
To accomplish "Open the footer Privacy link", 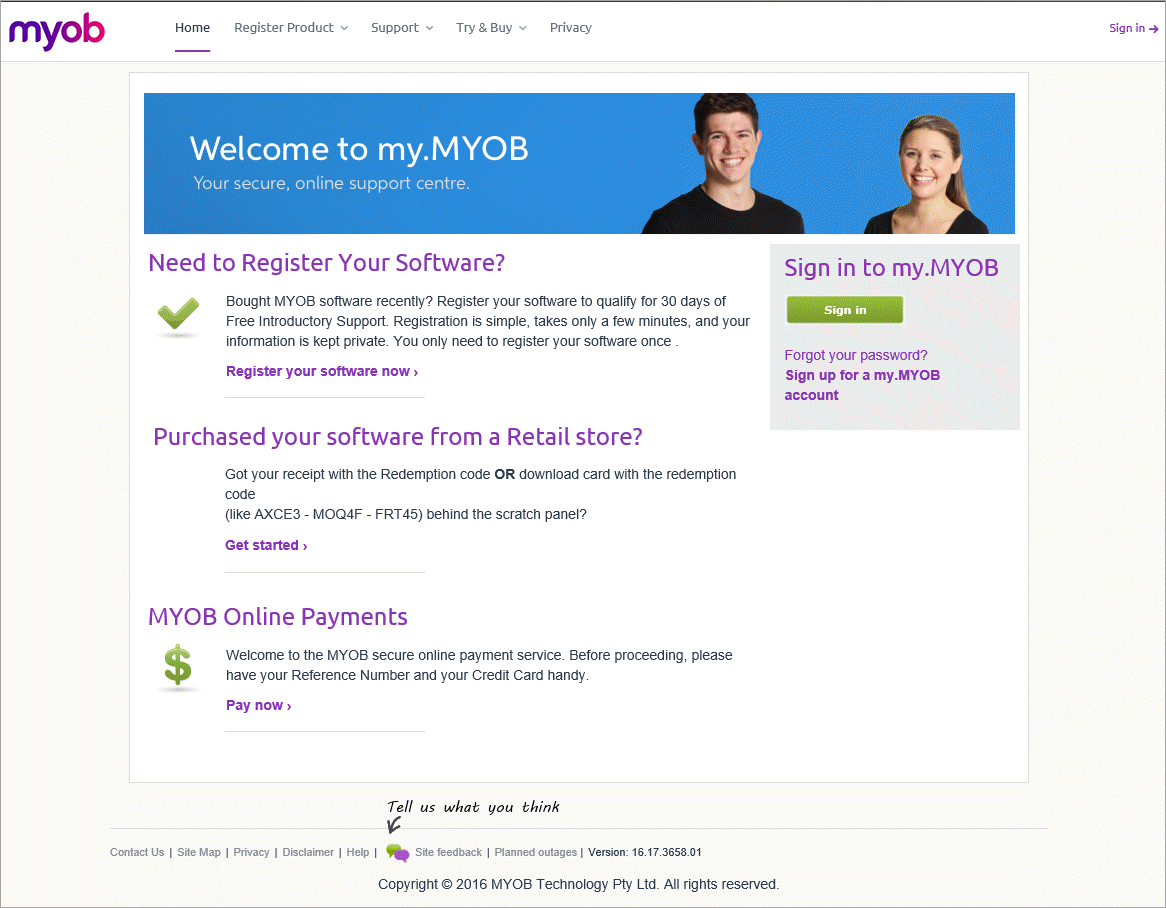I will click(251, 852).
